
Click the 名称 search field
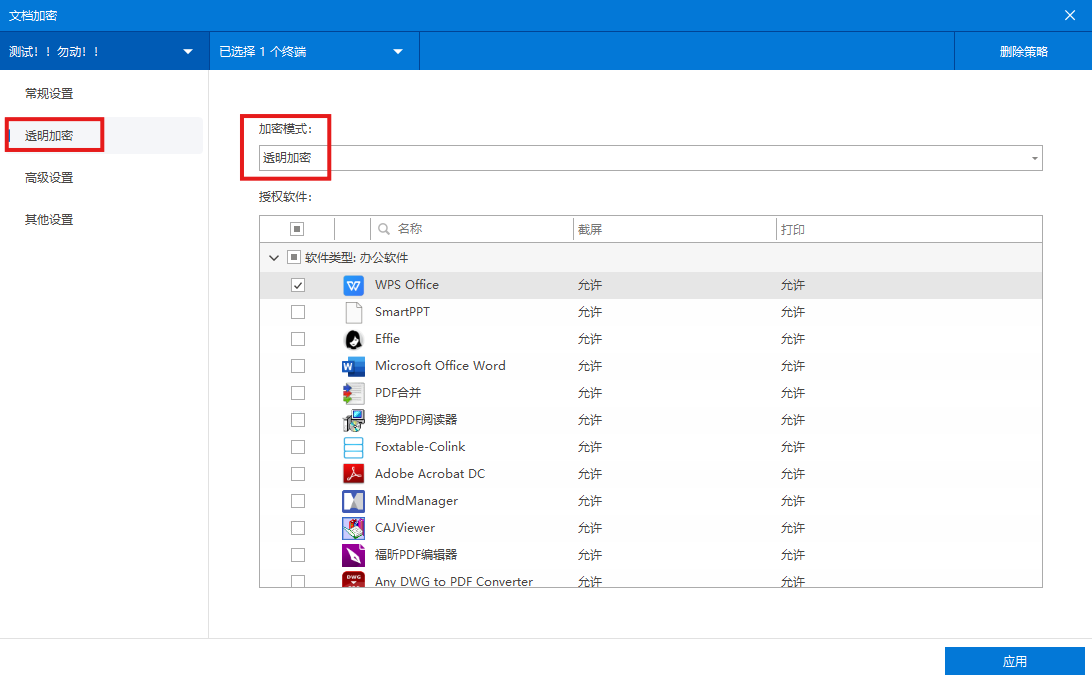pyautogui.click(x=470, y=229)
